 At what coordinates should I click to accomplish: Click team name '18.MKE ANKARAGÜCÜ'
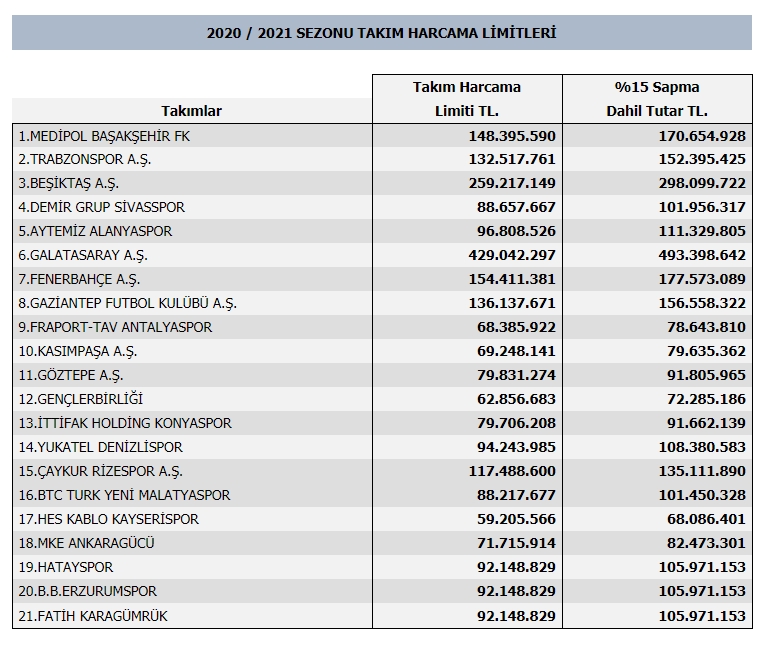tap(86, 543)
